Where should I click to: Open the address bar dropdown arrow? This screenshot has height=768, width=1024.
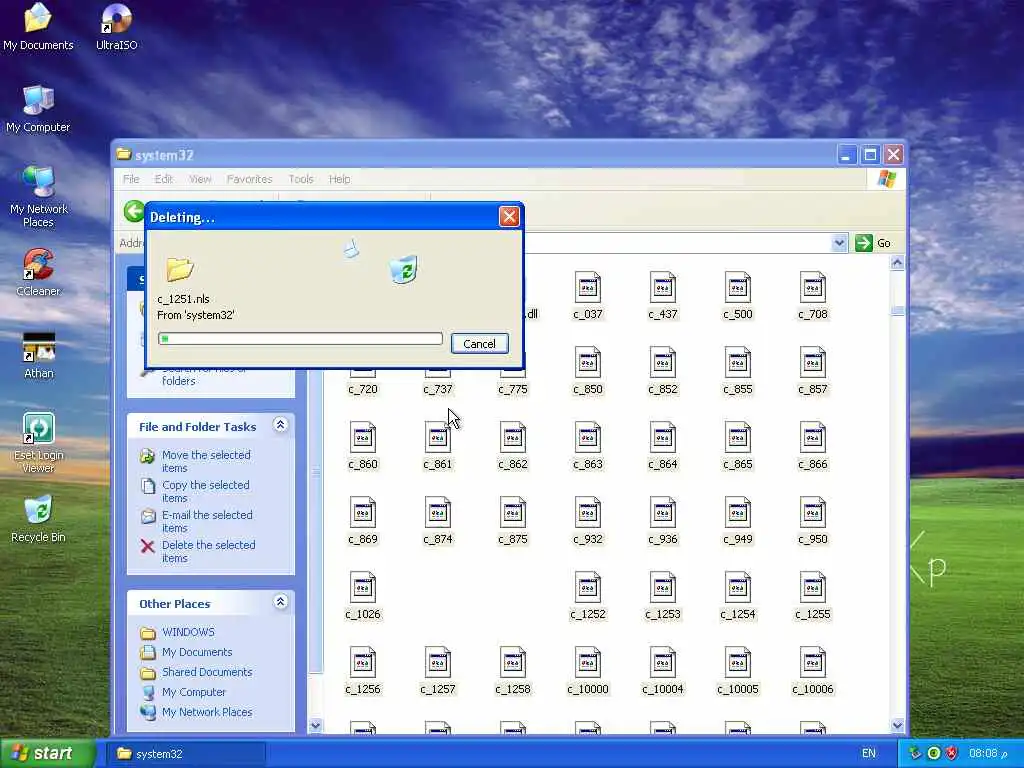pyautogui.click(x=839, y=243)
